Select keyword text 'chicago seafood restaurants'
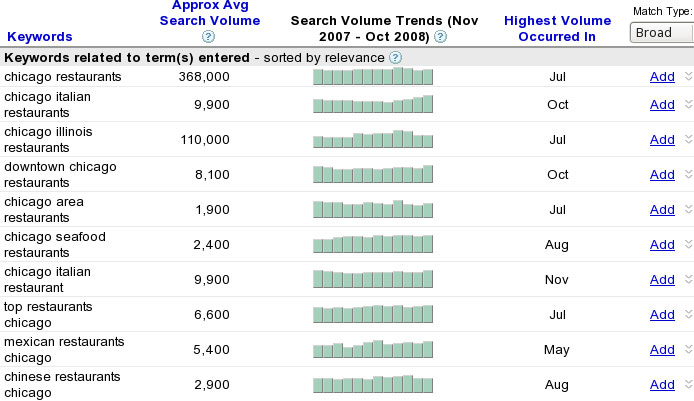Screen dimensions: 694x401 pos(55,244)
